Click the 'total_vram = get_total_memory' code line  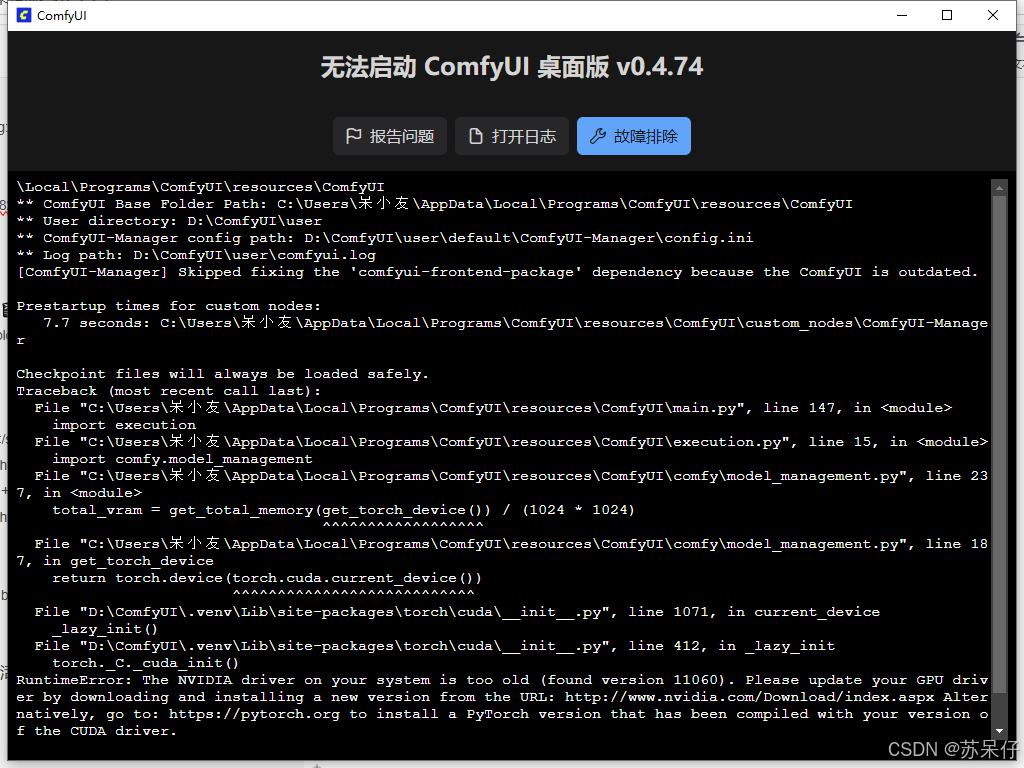(x=343, y=509)
